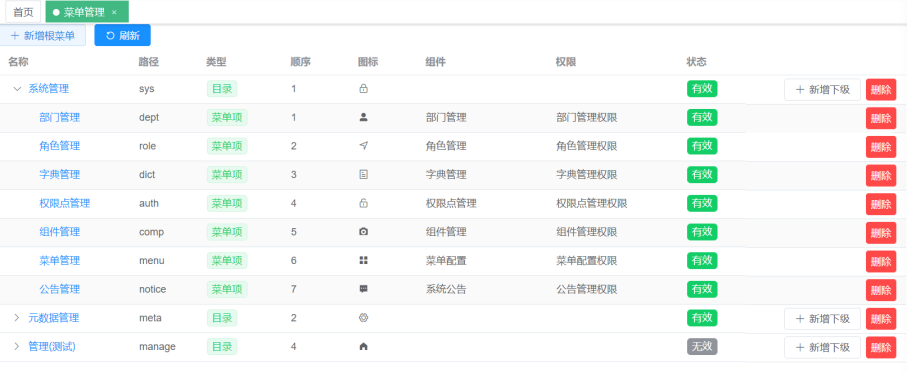The image size is (908, 374).
Task: Click the 无效 status tag
Action: tap(702, 347)
